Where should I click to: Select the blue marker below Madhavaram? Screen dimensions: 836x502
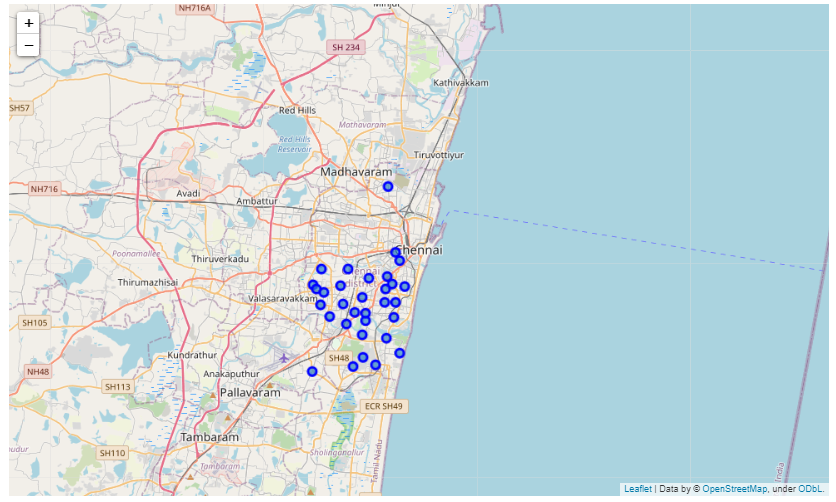(x=388, y=187)
